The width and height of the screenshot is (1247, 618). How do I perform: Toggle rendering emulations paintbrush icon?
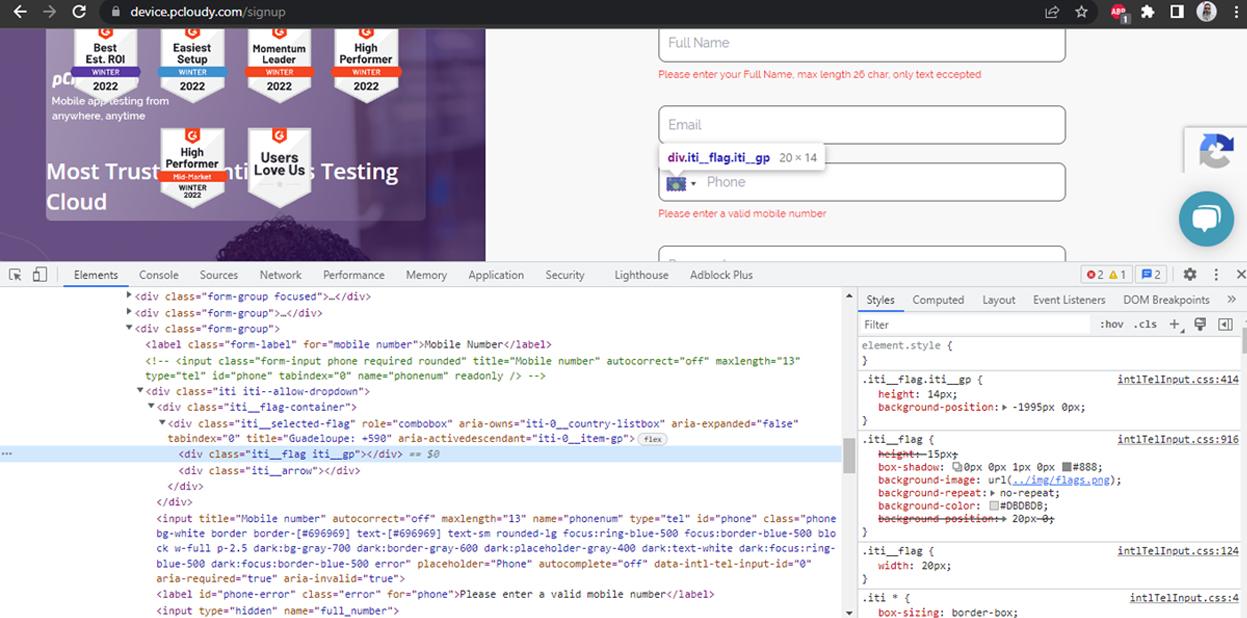[1200, 324]
